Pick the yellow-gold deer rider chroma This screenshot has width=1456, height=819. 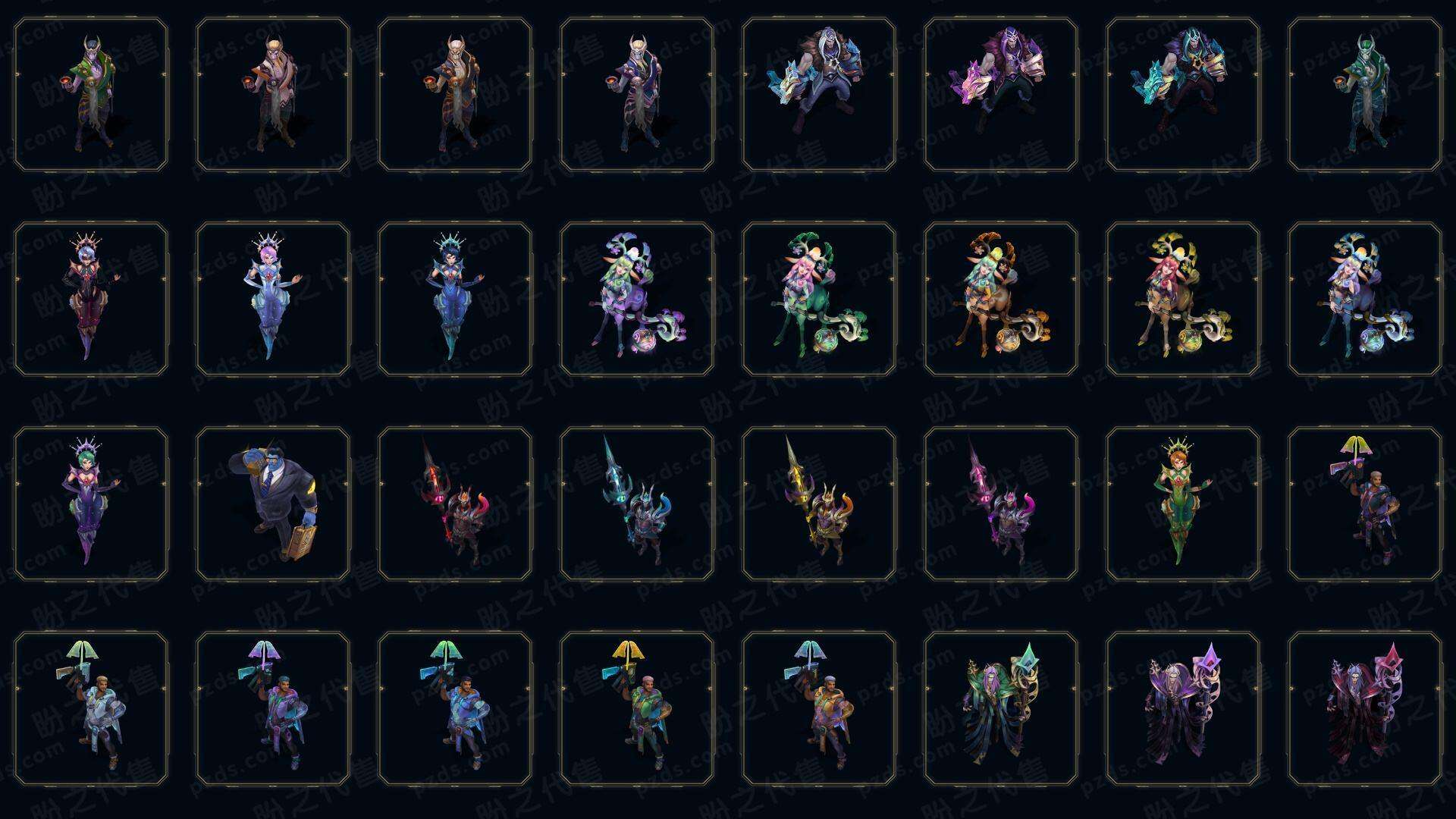1183,299
